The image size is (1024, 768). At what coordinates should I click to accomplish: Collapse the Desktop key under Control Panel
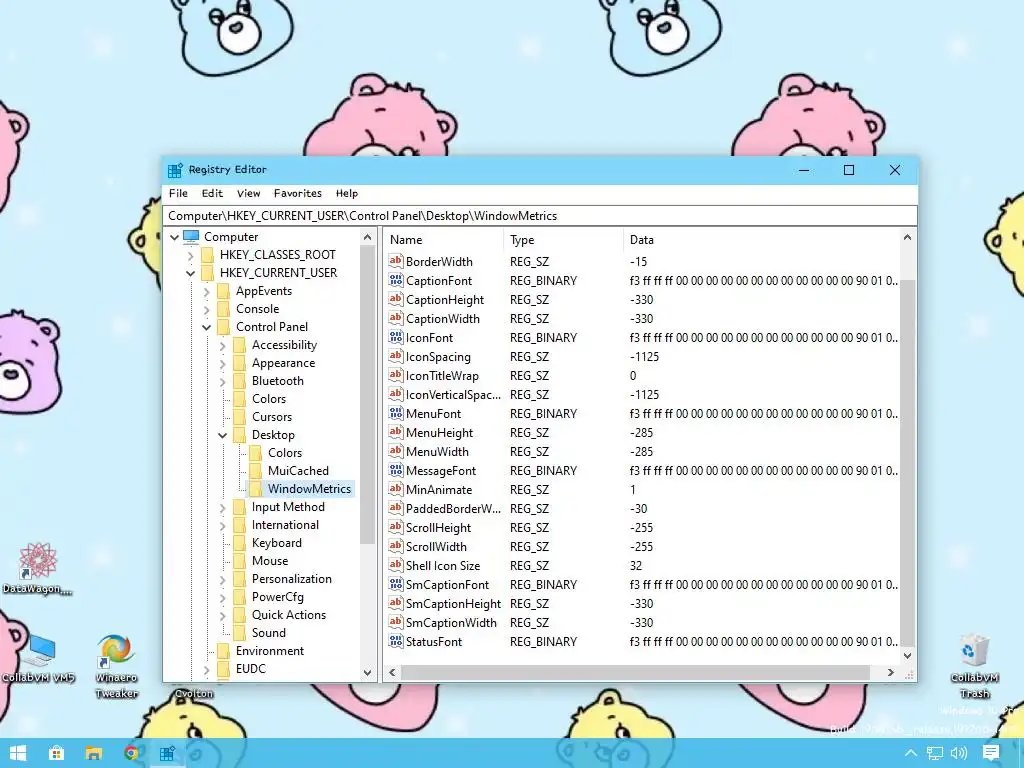(x=222, y=435)
